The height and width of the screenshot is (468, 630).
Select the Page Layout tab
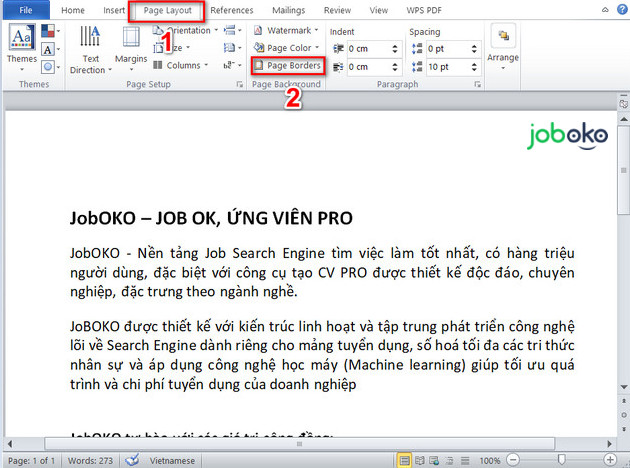point(167,10)
